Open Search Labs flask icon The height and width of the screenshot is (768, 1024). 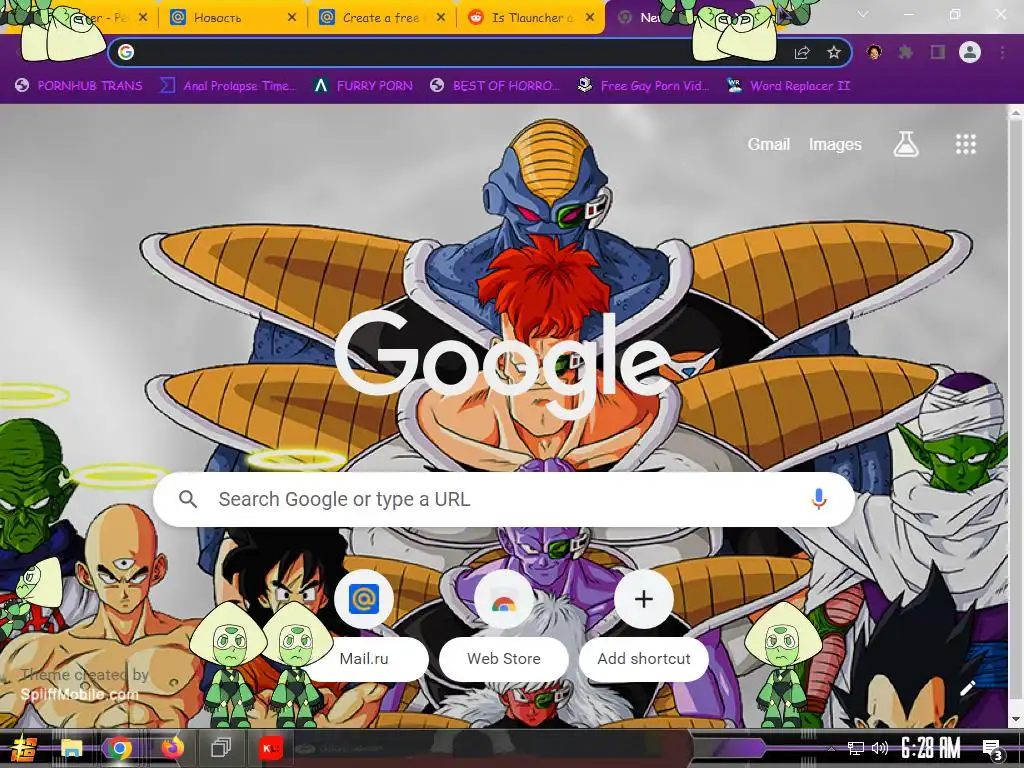(x=906, y=144)
